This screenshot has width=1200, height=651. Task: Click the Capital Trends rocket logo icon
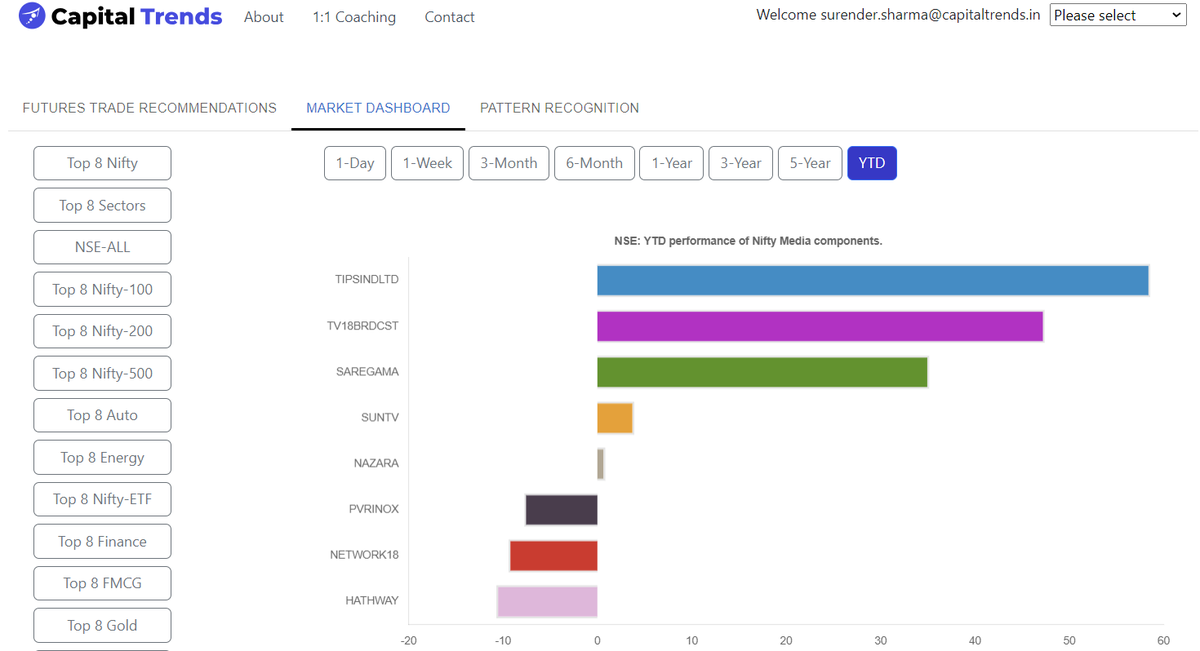coord(32,16)
